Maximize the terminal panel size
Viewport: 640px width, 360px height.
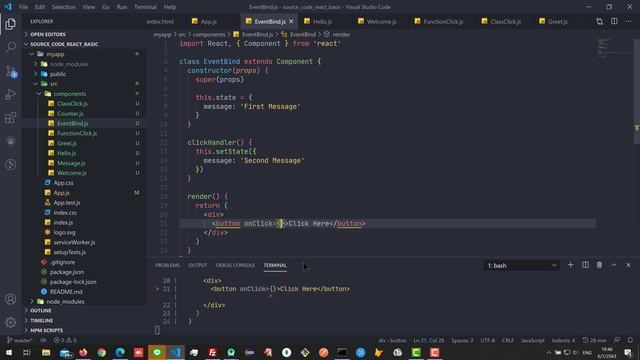tap(614, 265)
